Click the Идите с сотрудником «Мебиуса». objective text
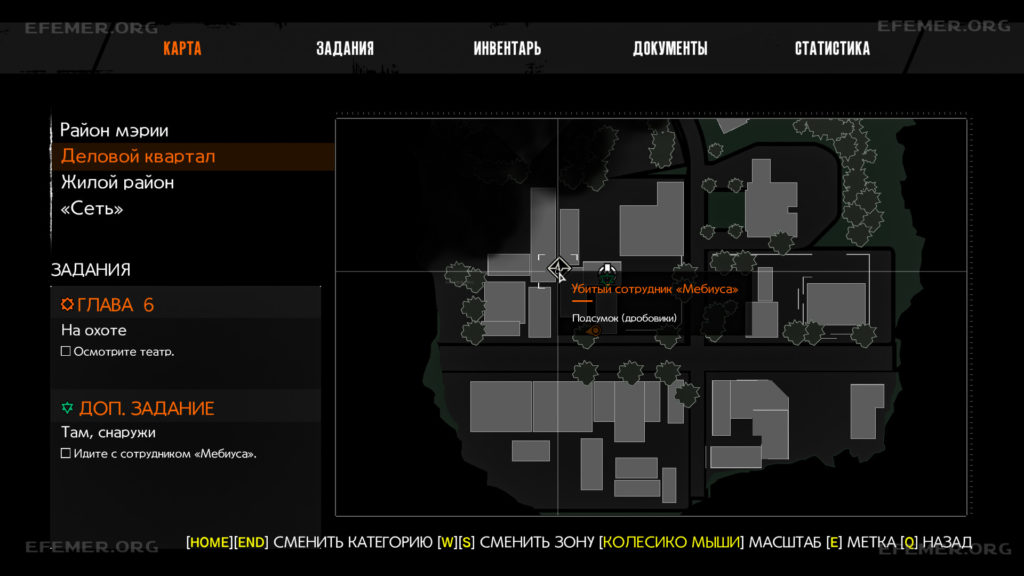1024x576 pixels. click(x=165, y=453)
